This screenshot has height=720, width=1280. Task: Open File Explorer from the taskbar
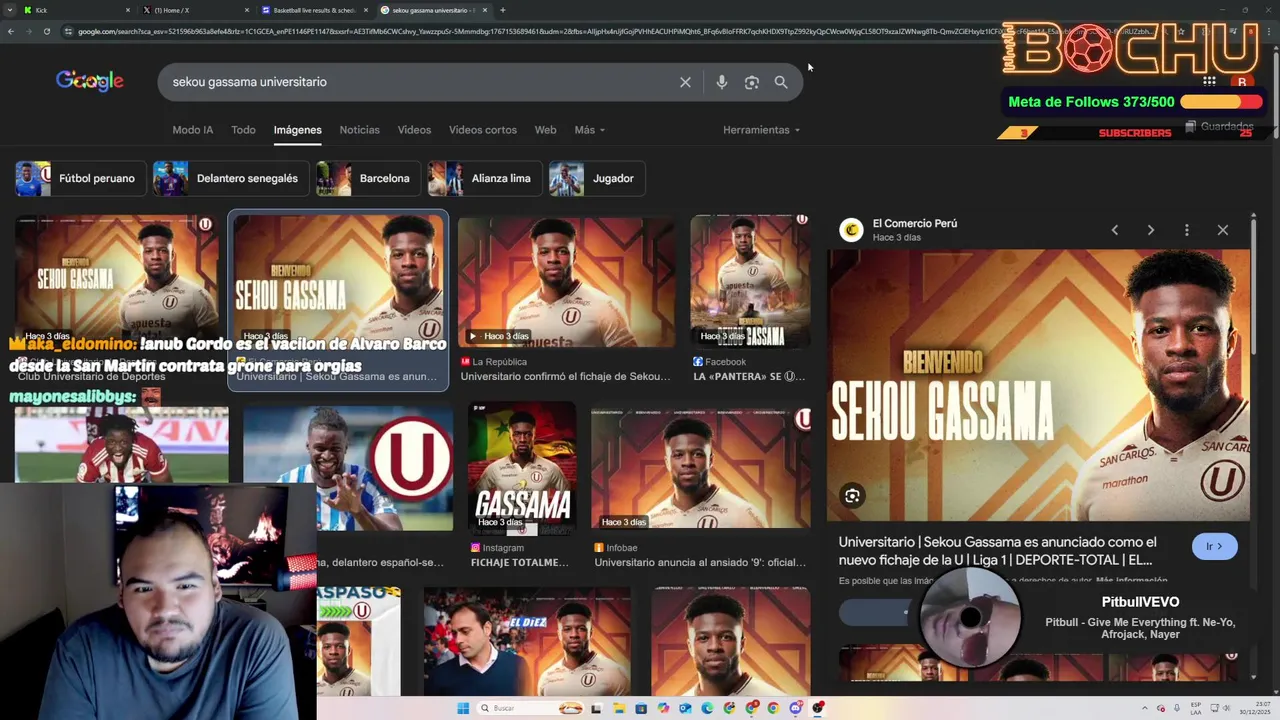(619, 708)
